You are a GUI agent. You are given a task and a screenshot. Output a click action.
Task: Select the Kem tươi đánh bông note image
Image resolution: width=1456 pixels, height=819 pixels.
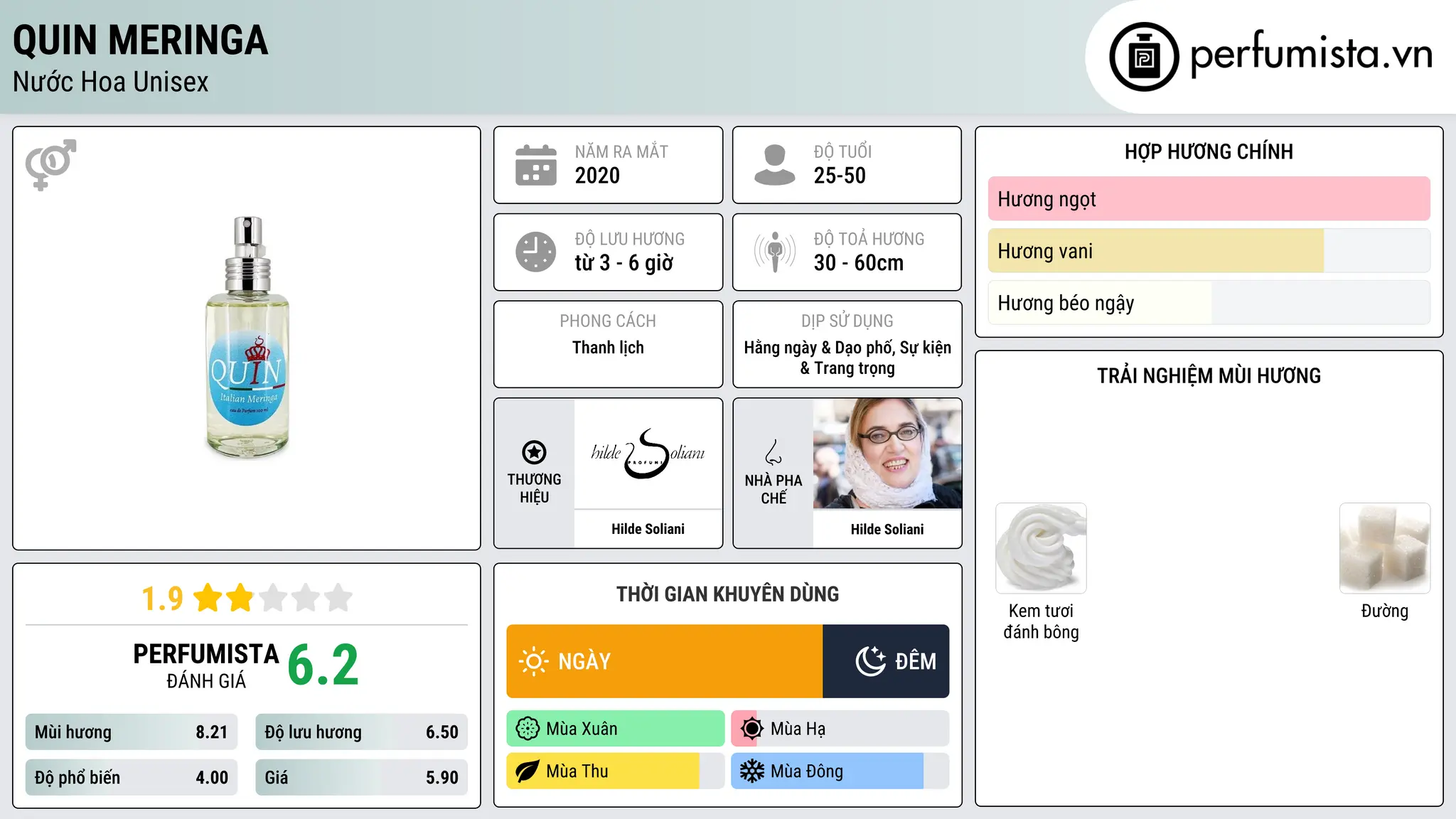(1041, 548)
